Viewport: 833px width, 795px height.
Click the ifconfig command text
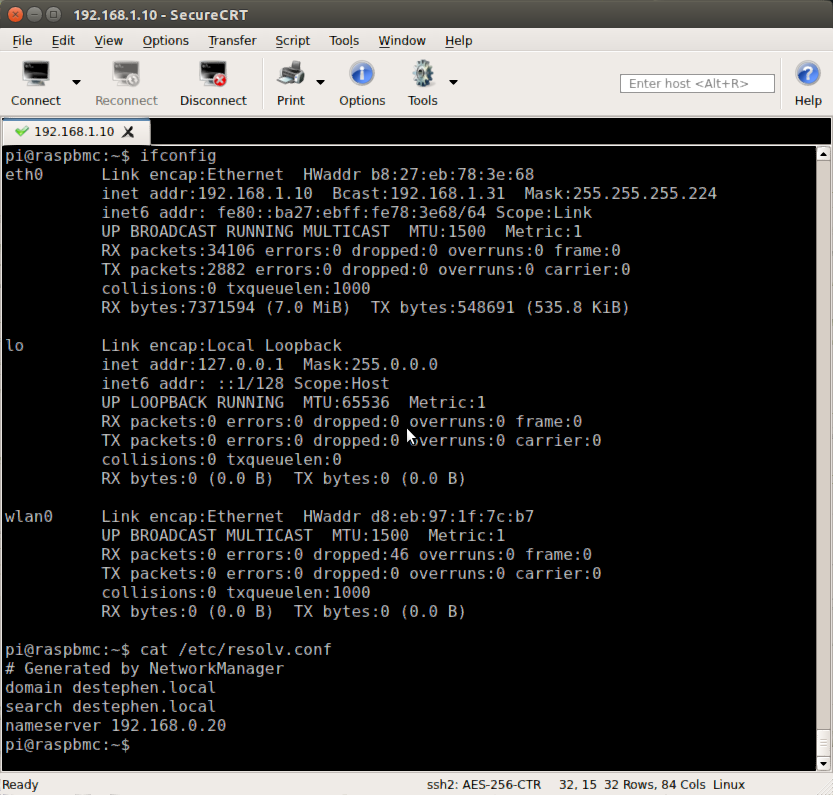click(x=178, y=156)
